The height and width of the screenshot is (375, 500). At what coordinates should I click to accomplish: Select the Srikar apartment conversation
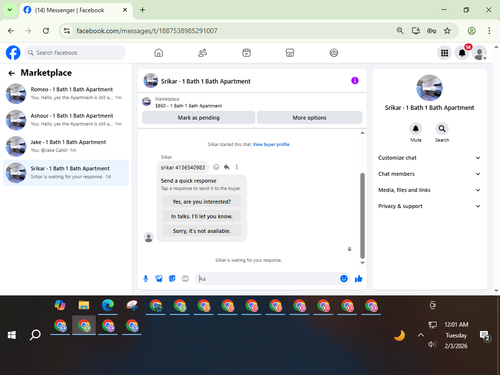[66, 173]
